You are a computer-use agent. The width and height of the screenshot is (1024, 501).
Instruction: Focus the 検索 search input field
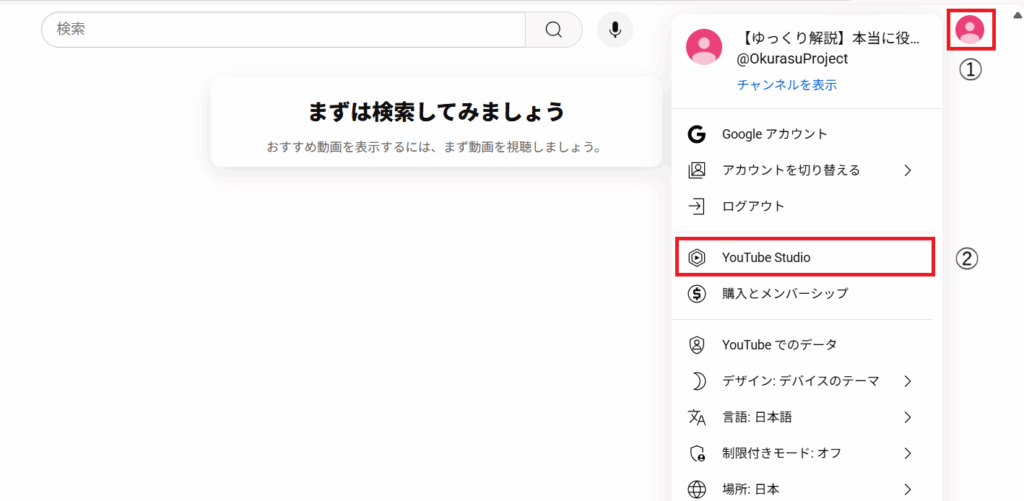[x=283, y=29]
